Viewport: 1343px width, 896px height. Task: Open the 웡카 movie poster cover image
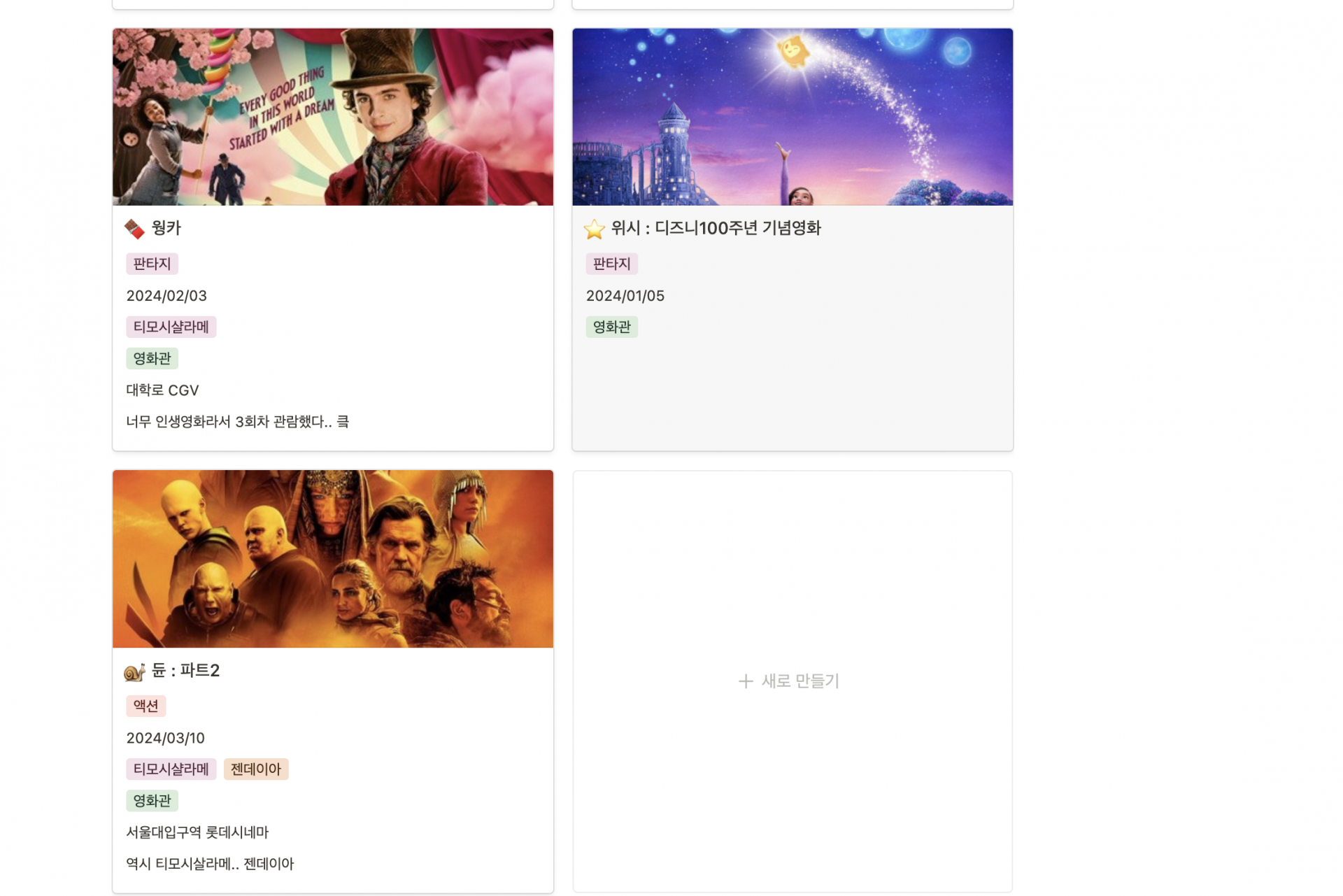pyautogui.click(x=333, y=117)
